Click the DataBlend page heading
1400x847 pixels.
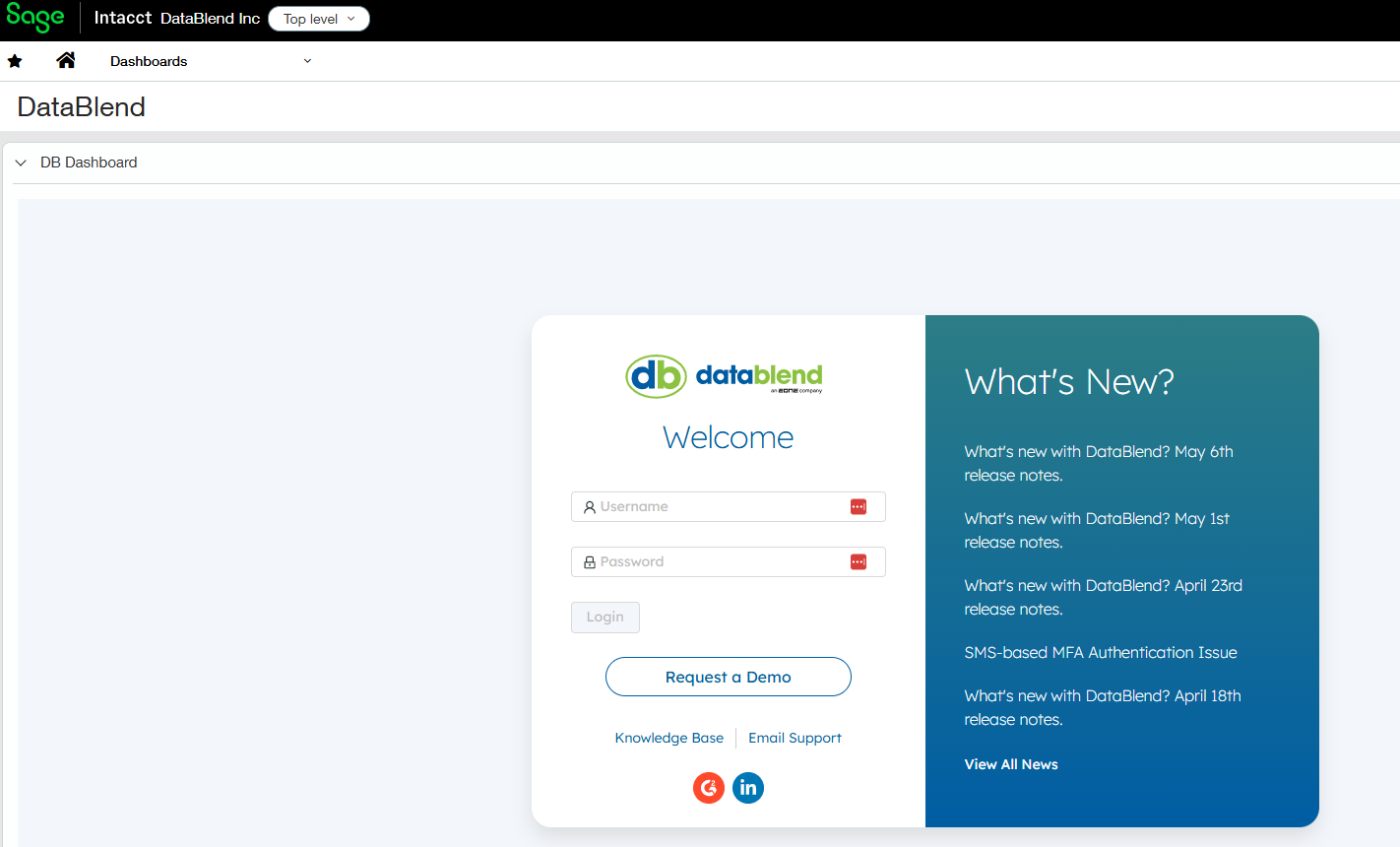coord(82,106)
